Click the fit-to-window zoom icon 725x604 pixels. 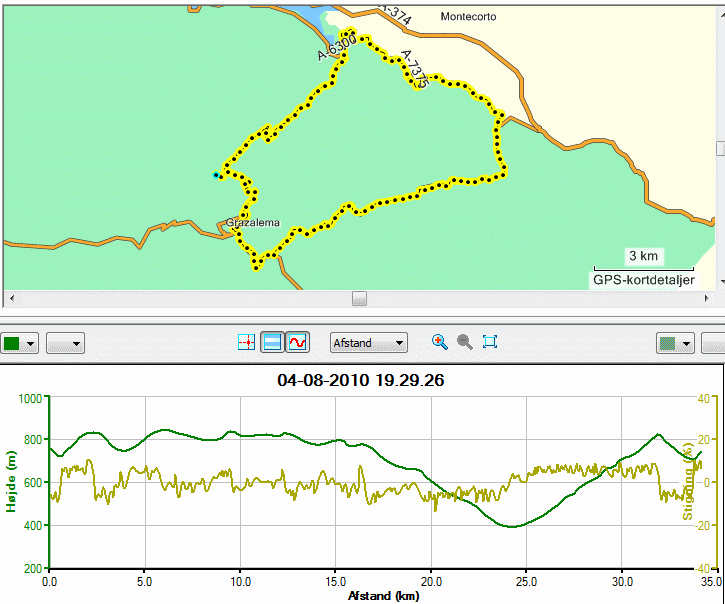pos(490,342)
